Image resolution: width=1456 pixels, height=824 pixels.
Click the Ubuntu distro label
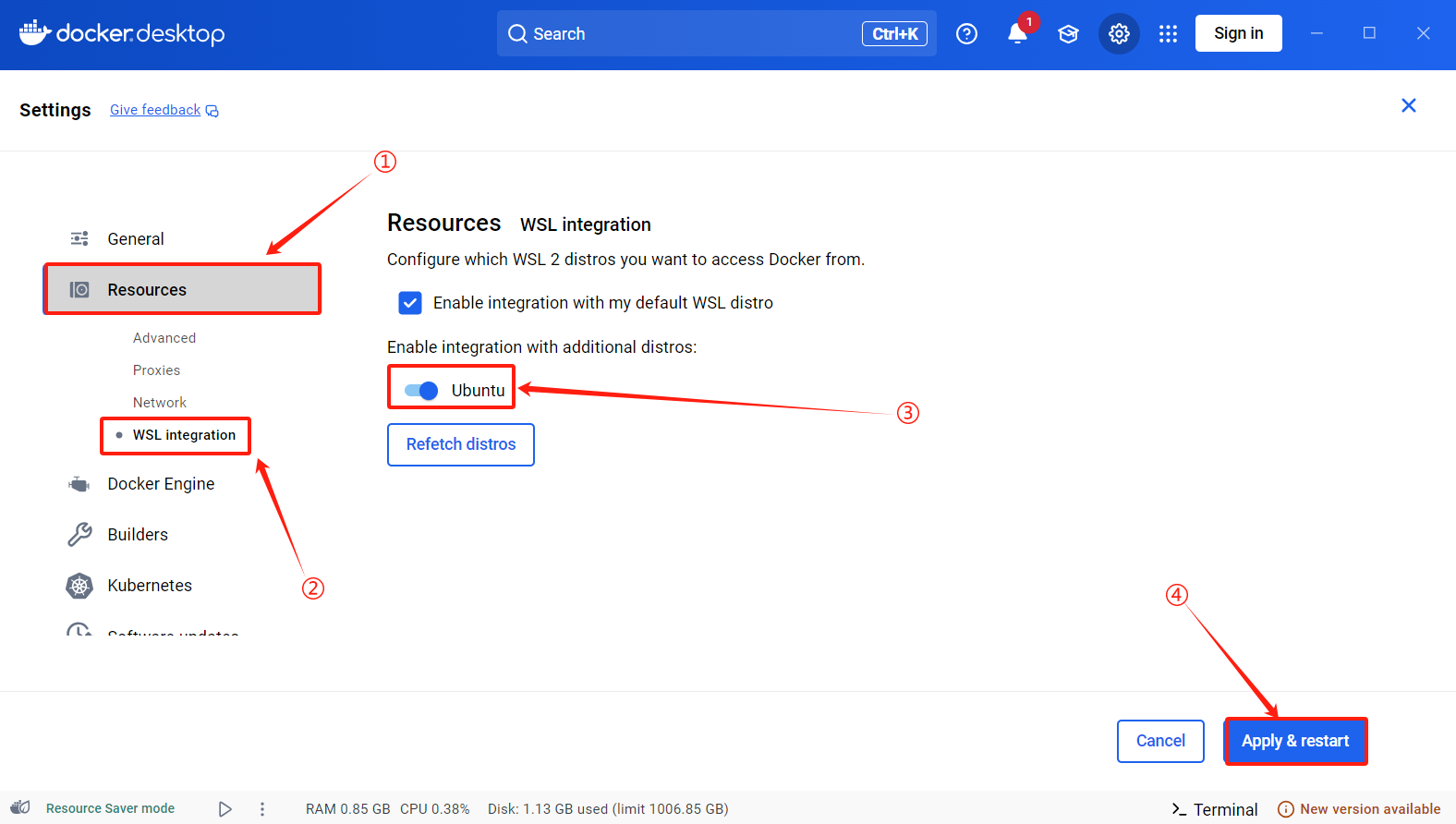[x=478, y=391]
